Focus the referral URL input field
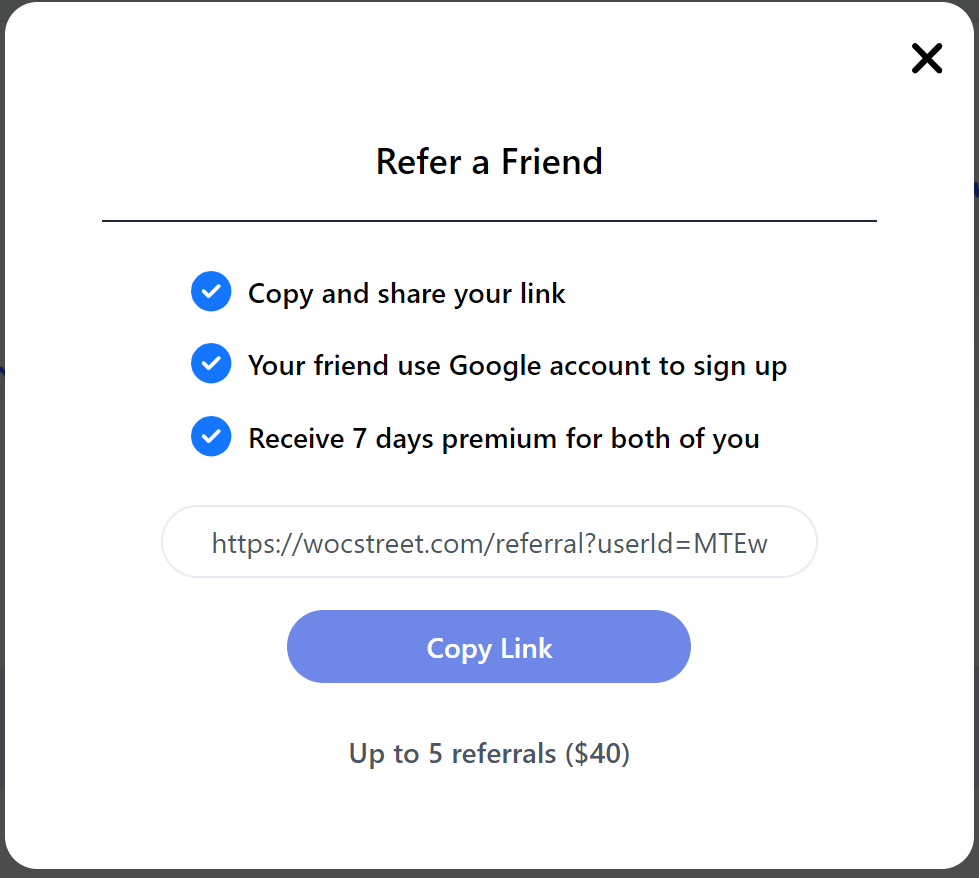The image size is (979, 878). (490, 542)
